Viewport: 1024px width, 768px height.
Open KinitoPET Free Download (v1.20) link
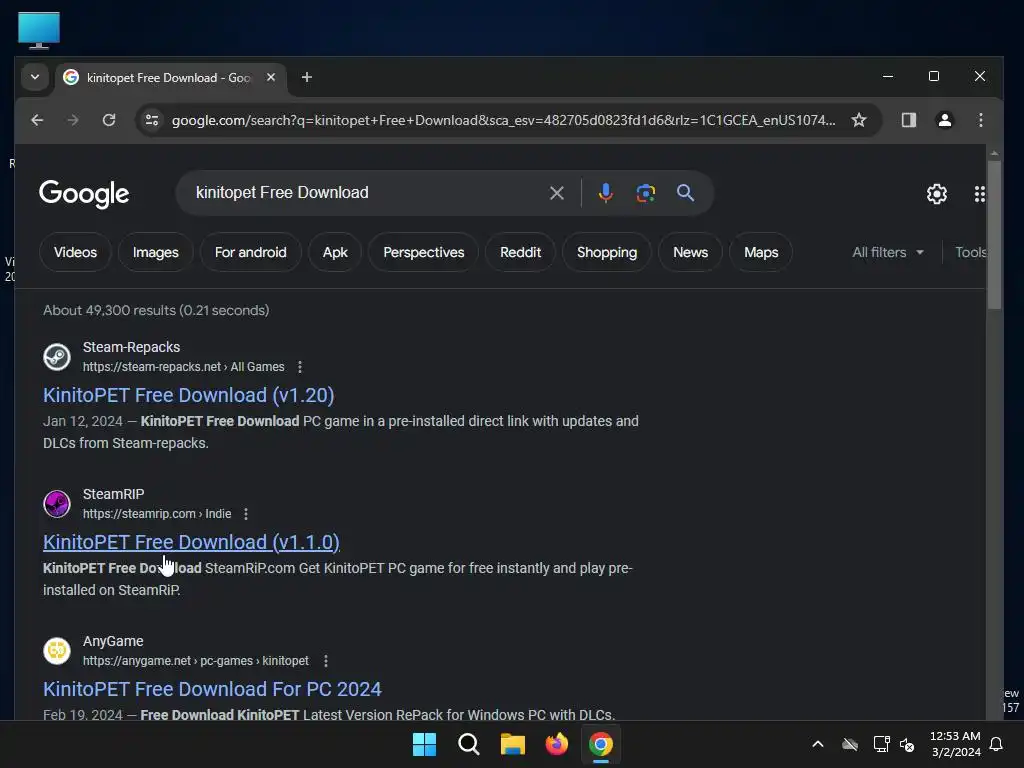click(x=189, y=395)
